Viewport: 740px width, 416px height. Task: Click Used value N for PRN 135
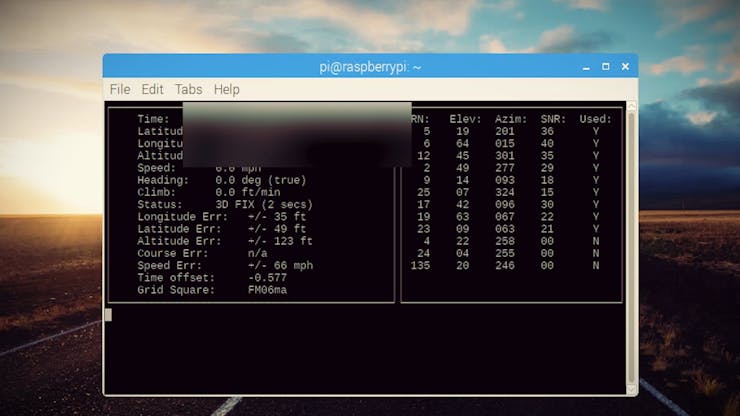point(596,265)
